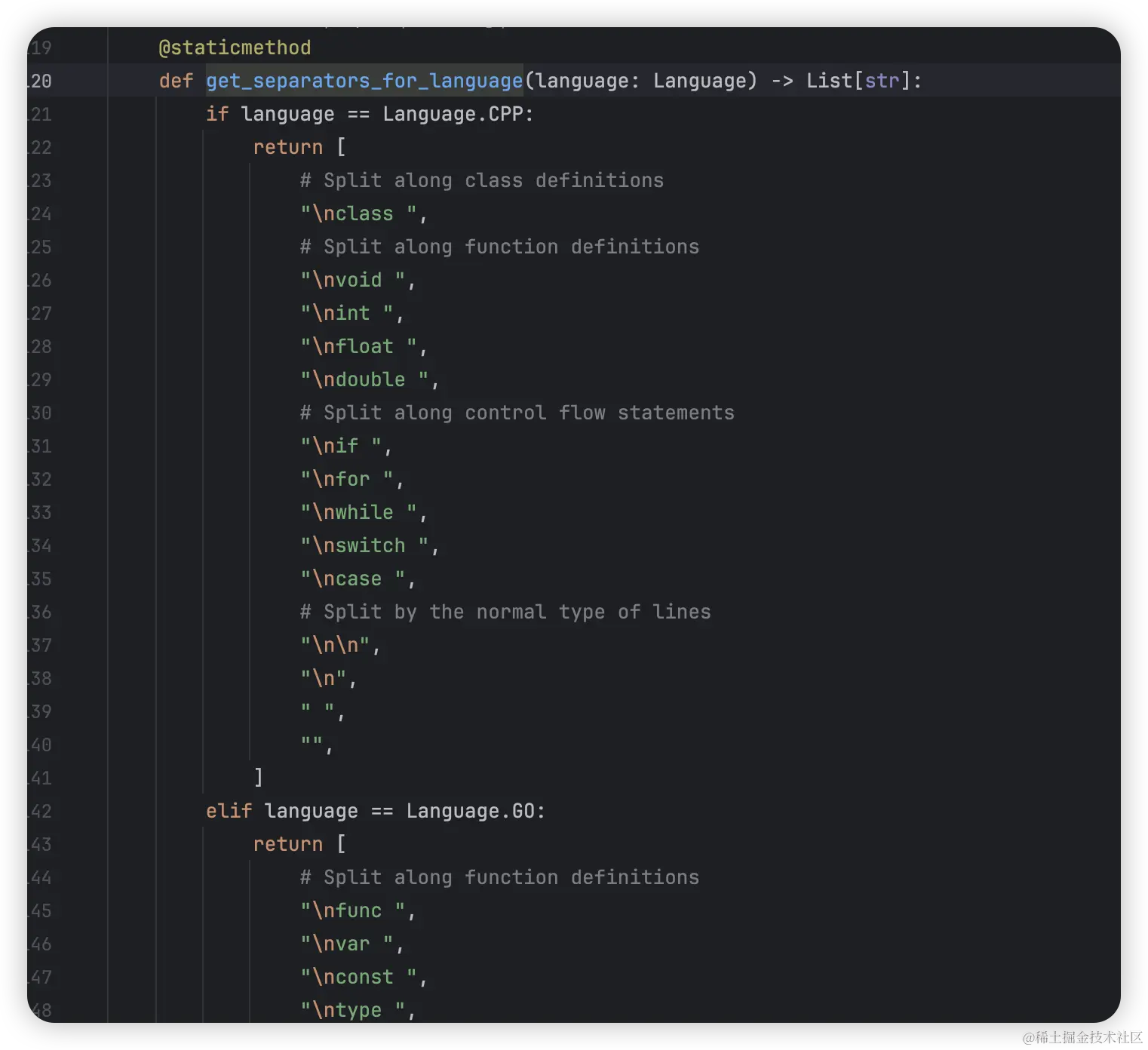Click the "\nfor " string
This screenshot has width=1148, height=1050.
(x=346, y=479)
